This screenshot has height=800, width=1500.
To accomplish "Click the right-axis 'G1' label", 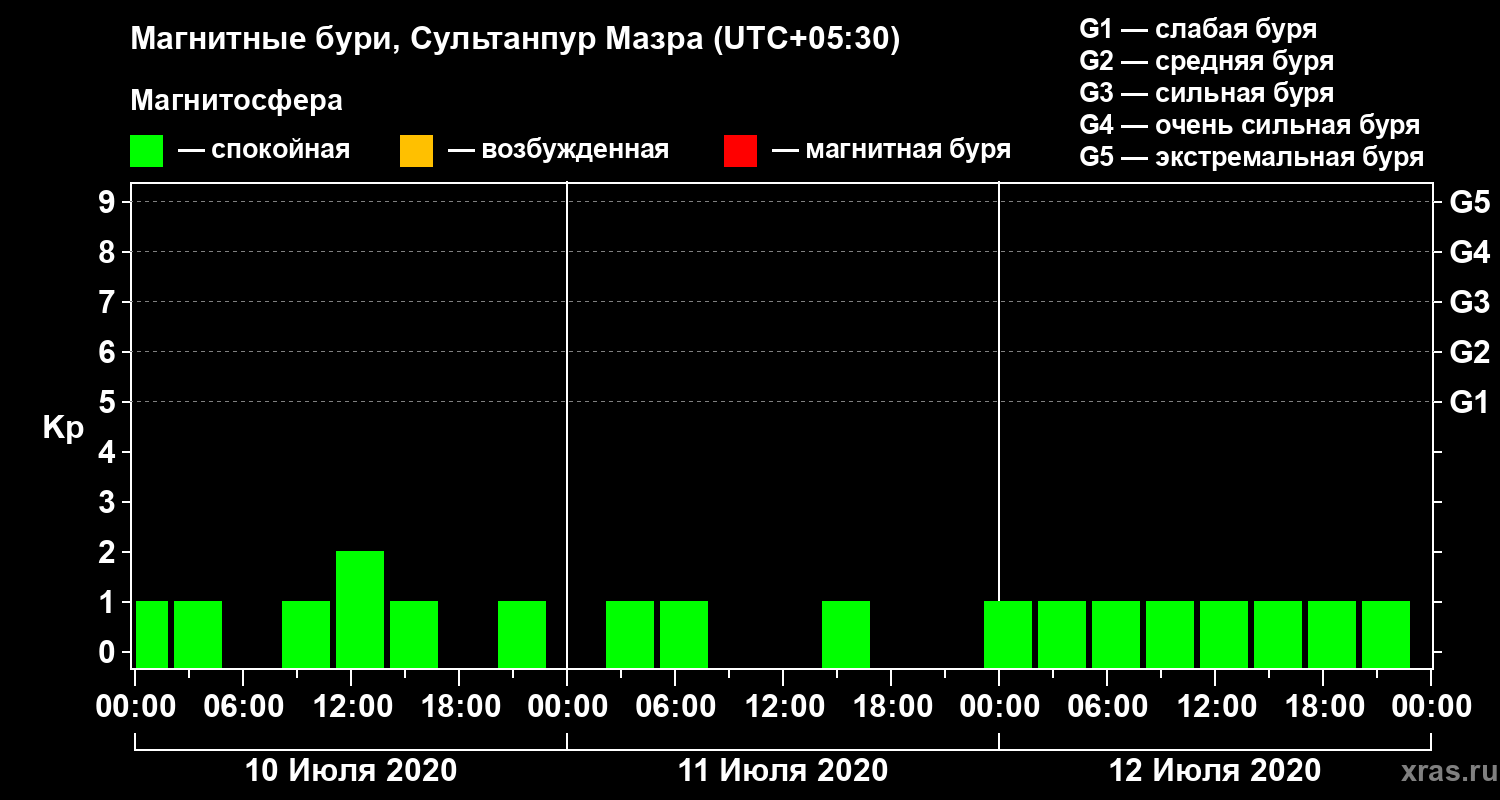I will point(1469,402).
